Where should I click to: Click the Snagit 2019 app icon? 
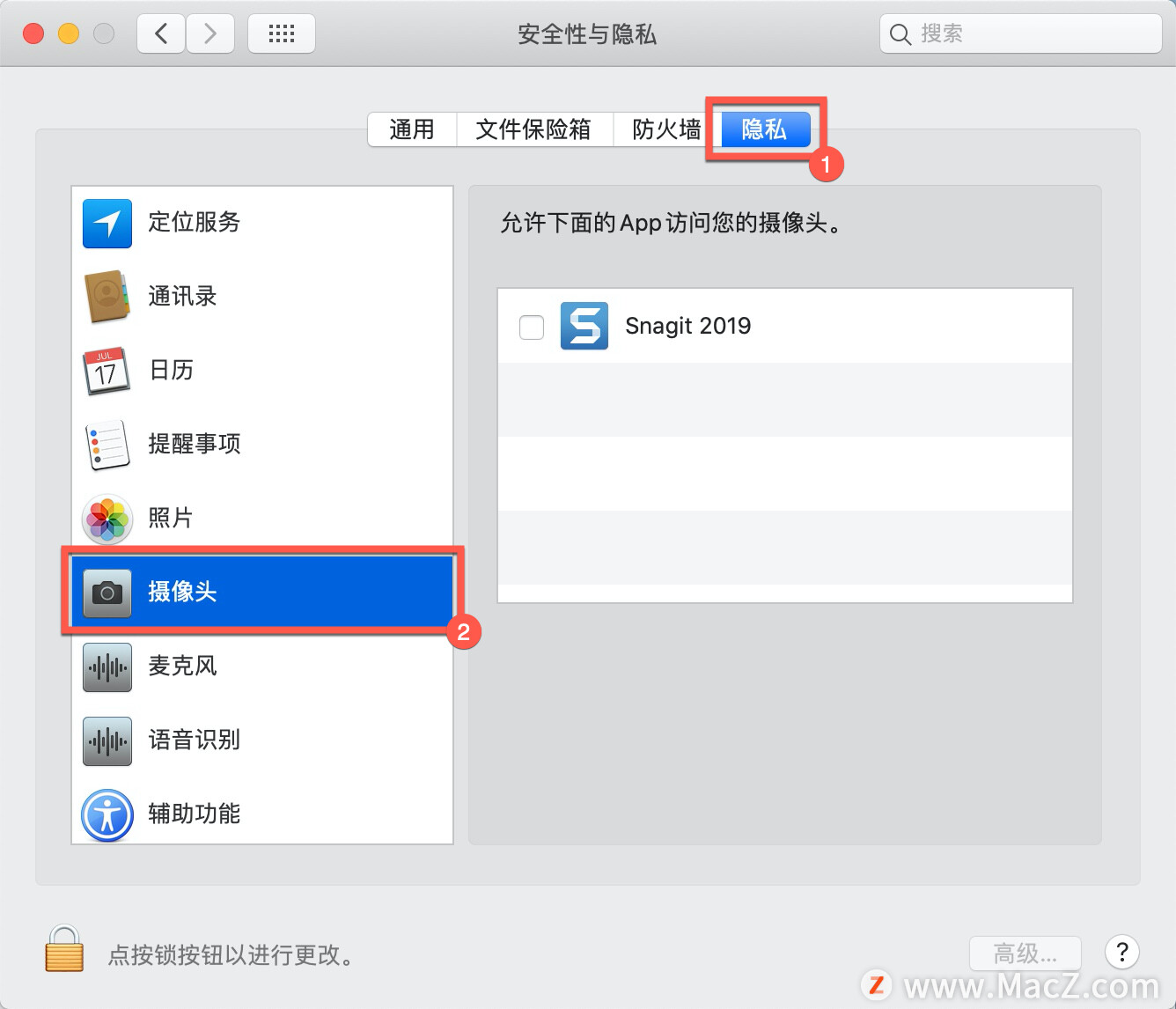[584, 326]
